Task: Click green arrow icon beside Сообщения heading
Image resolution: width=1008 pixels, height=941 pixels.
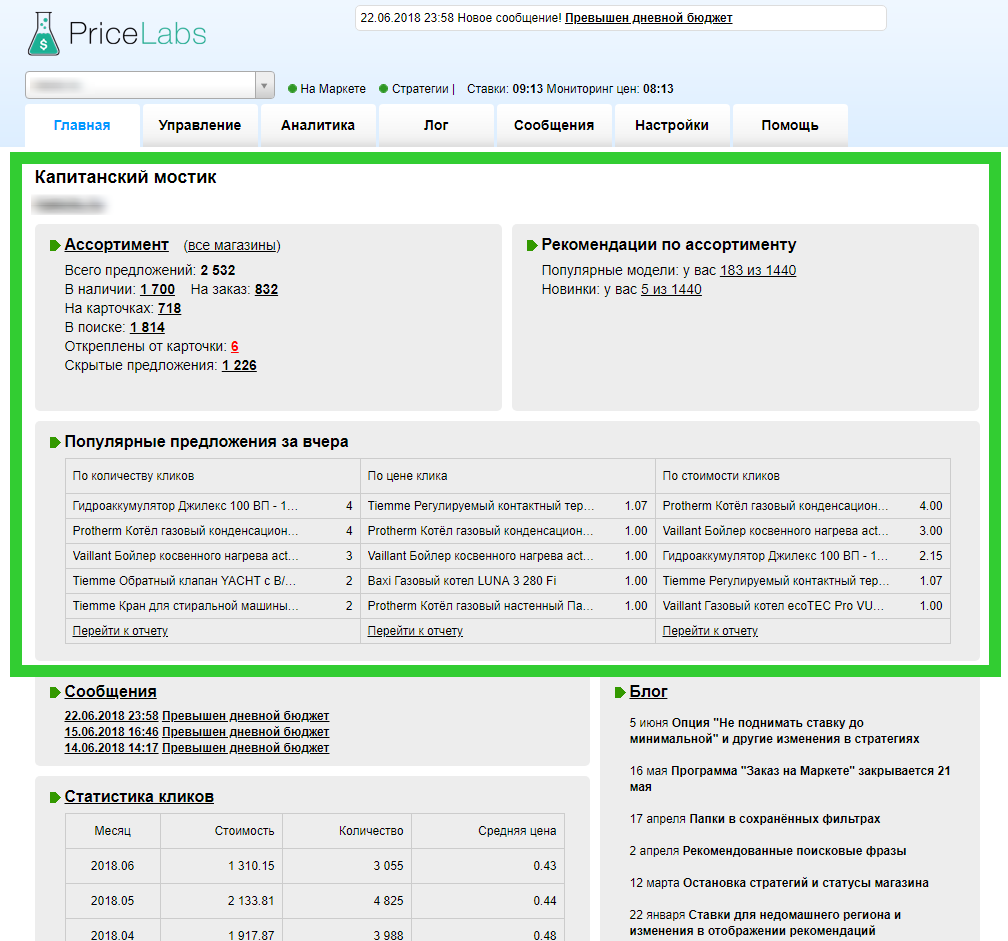Action: pos(55,693)
